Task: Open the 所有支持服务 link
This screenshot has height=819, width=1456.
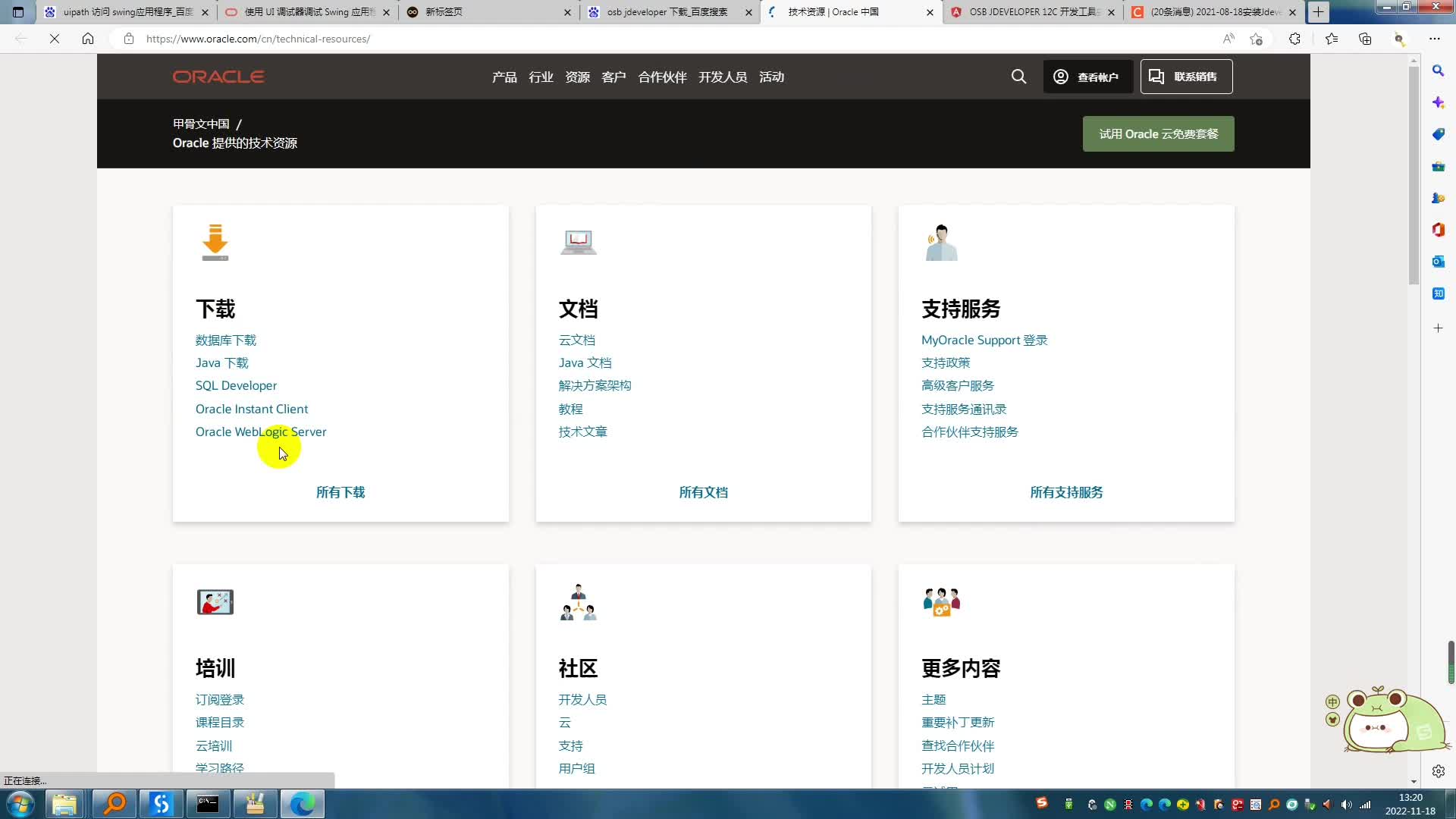Action: coord(1066,492)
